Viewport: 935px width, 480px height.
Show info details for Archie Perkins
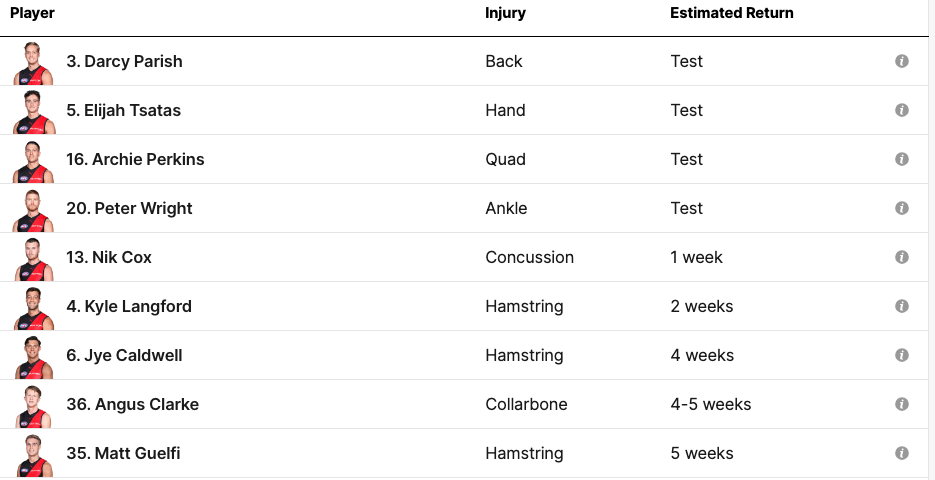point(902,159)
